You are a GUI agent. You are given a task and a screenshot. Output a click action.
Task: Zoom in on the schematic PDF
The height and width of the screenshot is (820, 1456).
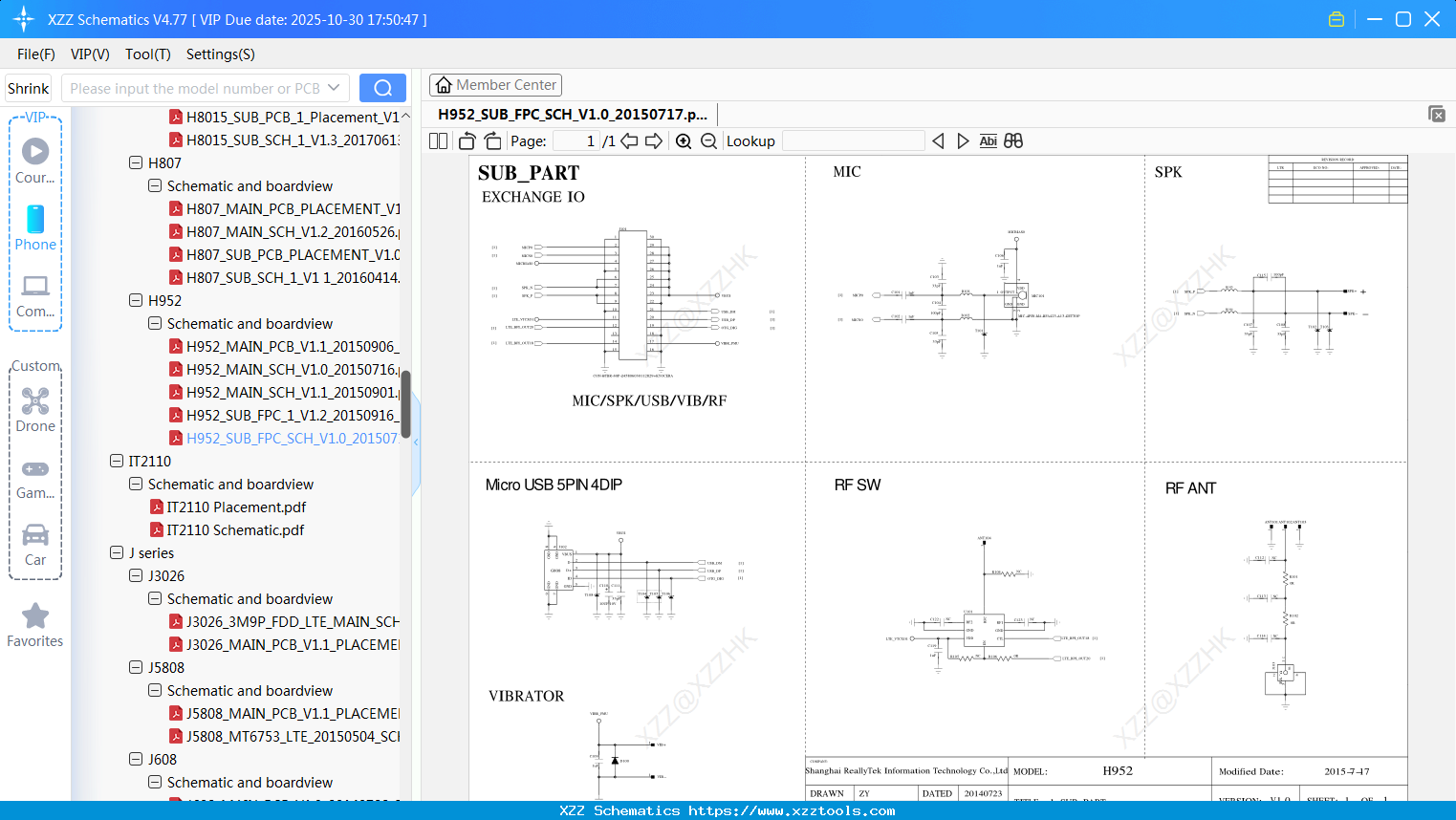pyautogui.click(x=684, y=140)
